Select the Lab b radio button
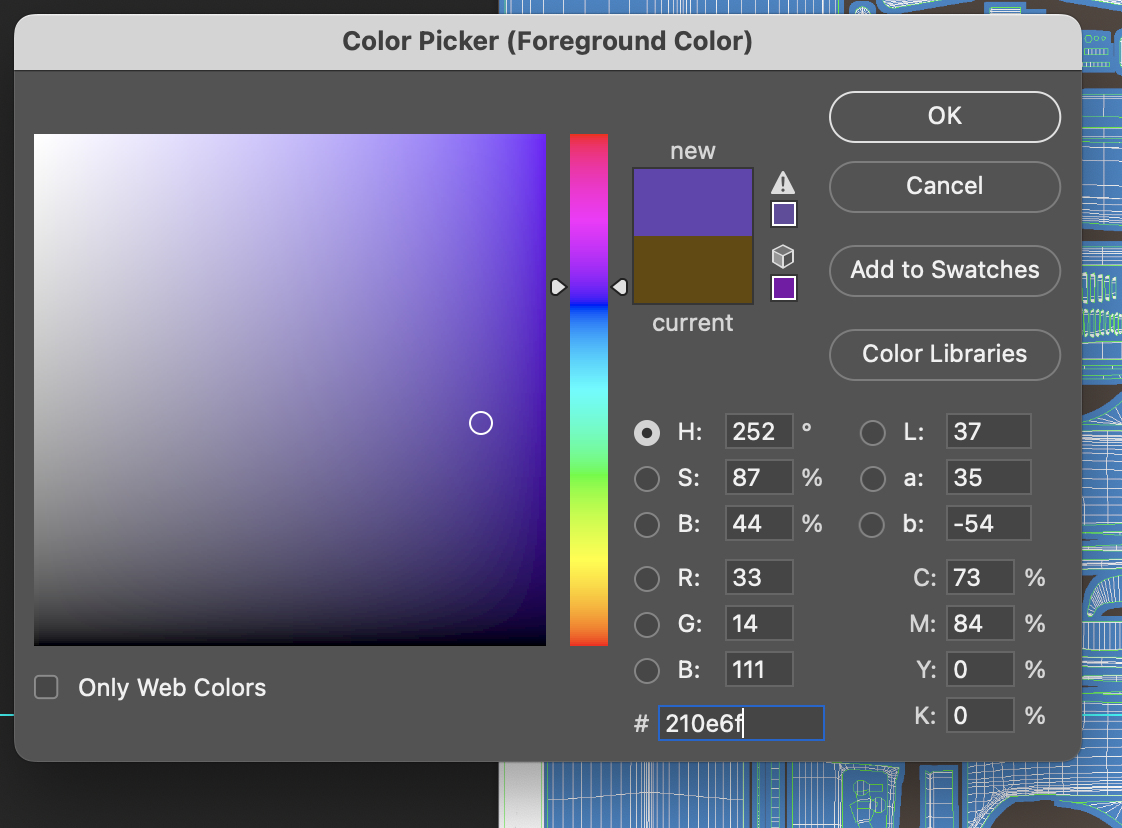Viewport: 1122px width, 828px height. 872,524
